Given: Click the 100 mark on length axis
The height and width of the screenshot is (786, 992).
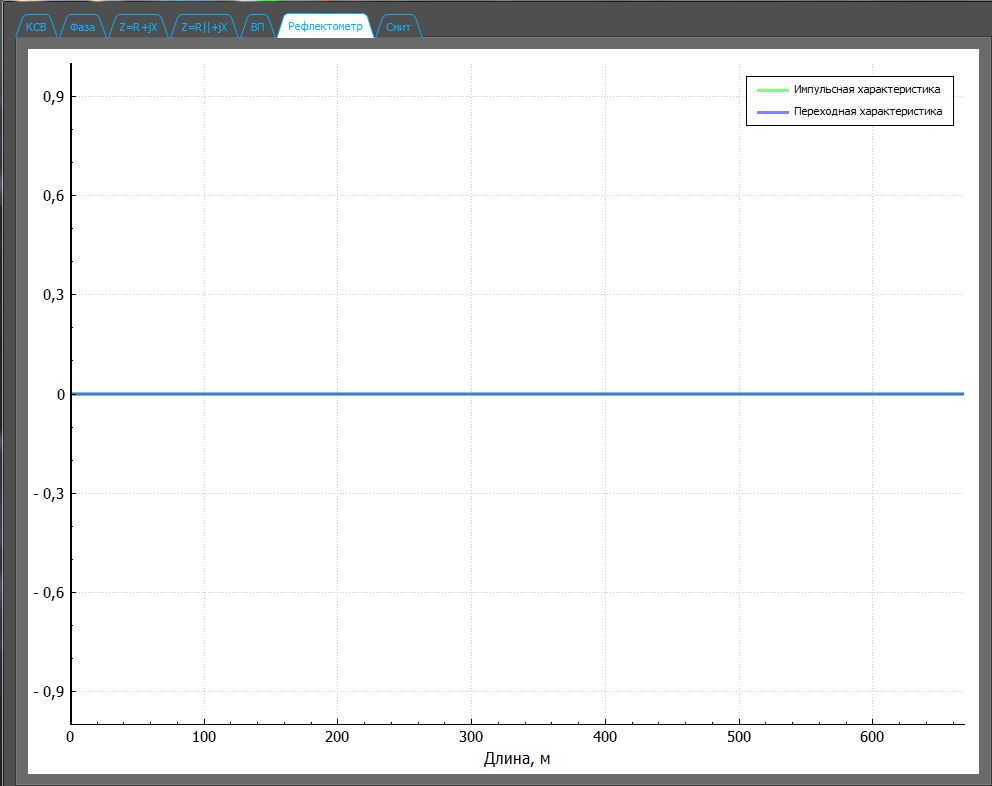Looking at the screenshot, I should (204, 736).
